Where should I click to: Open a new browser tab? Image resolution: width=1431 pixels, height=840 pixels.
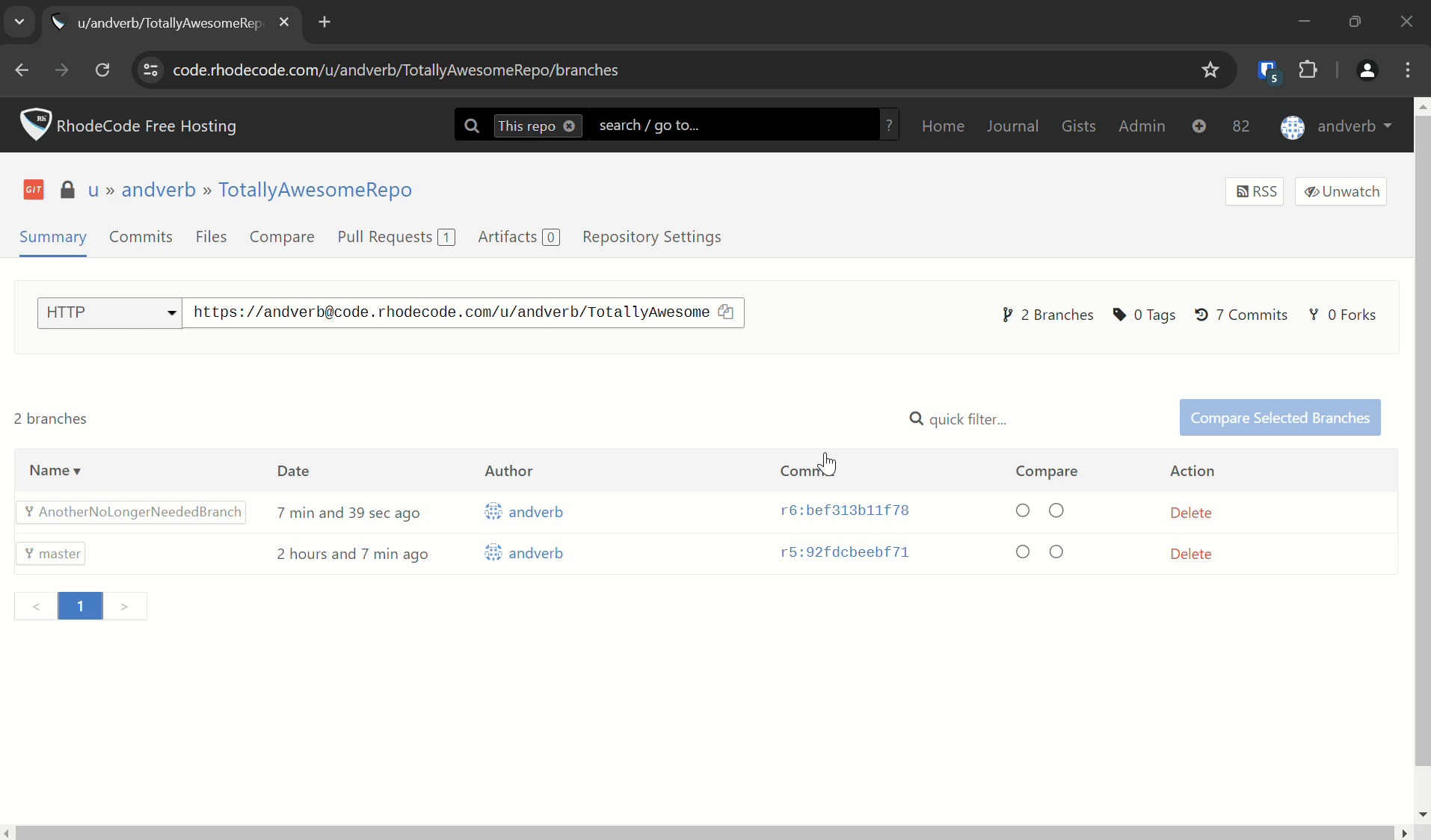click(x=324, y=22)
